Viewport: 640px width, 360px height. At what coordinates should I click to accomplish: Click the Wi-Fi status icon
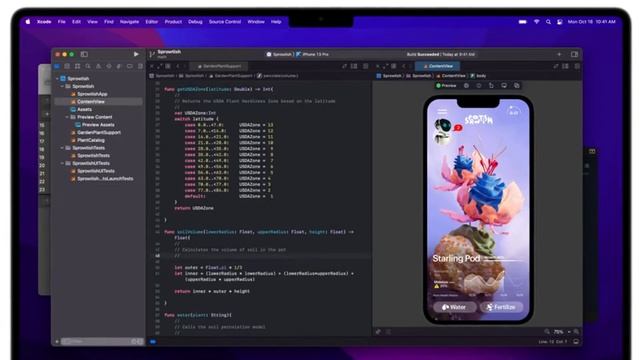pos(537,22)
